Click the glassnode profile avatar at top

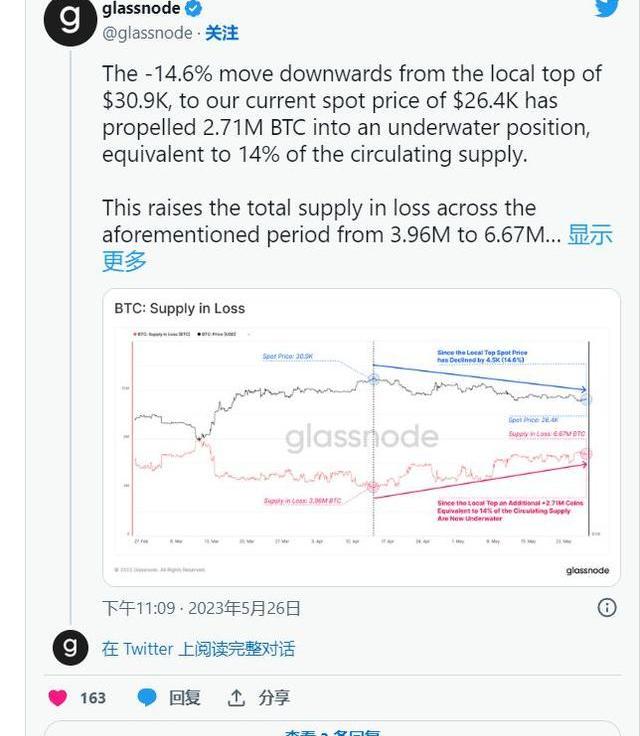(x=70, y=20)
